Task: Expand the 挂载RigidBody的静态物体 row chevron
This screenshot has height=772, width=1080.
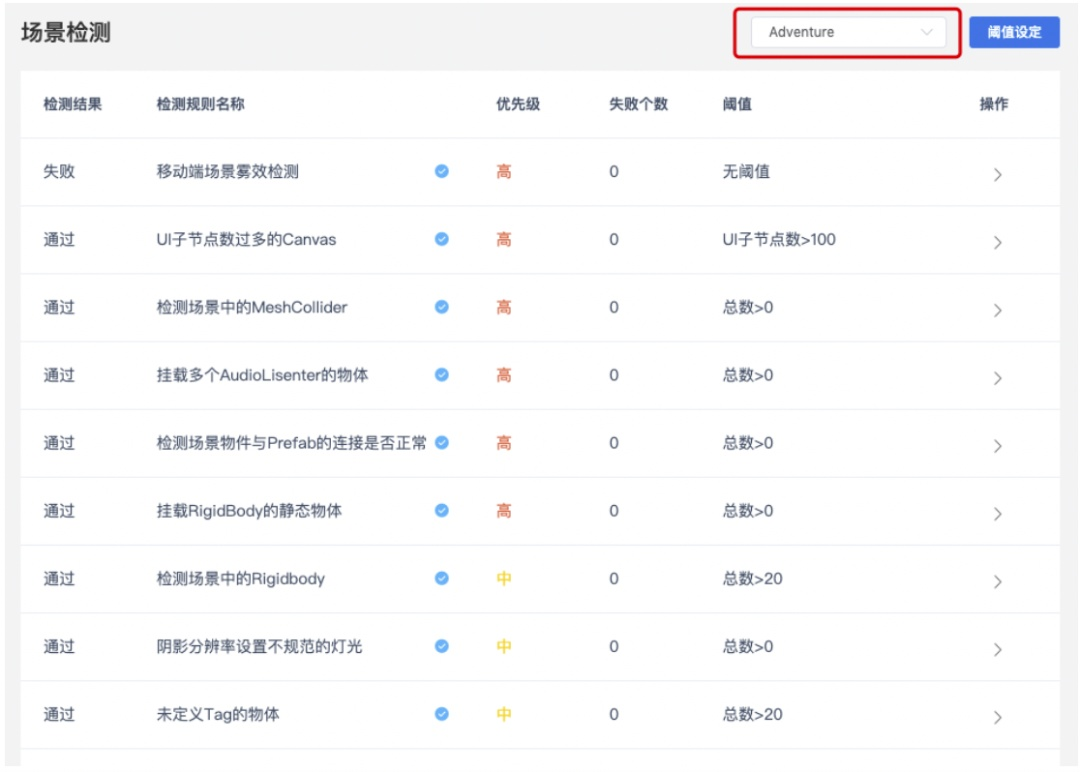Action: tap(997, 513)
